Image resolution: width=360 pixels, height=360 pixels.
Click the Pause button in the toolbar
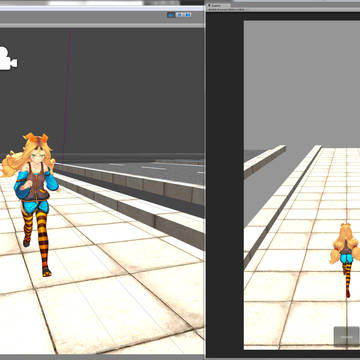point(179,15)
